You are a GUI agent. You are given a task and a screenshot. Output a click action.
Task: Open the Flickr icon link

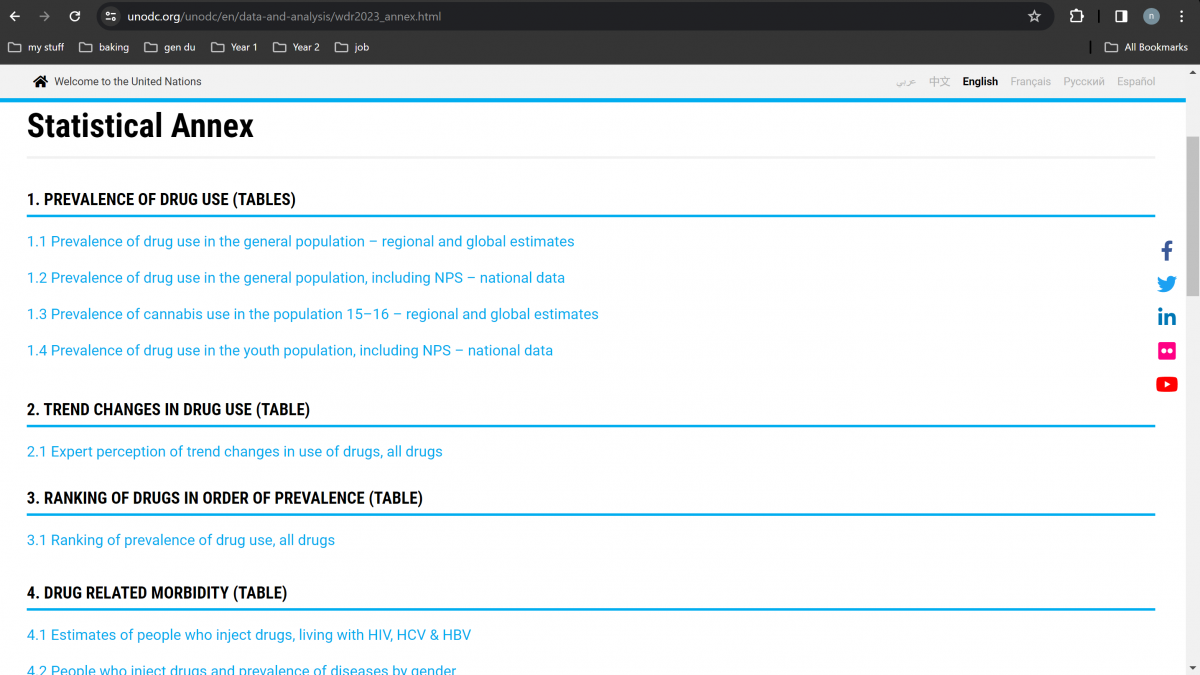point(1167,351)
